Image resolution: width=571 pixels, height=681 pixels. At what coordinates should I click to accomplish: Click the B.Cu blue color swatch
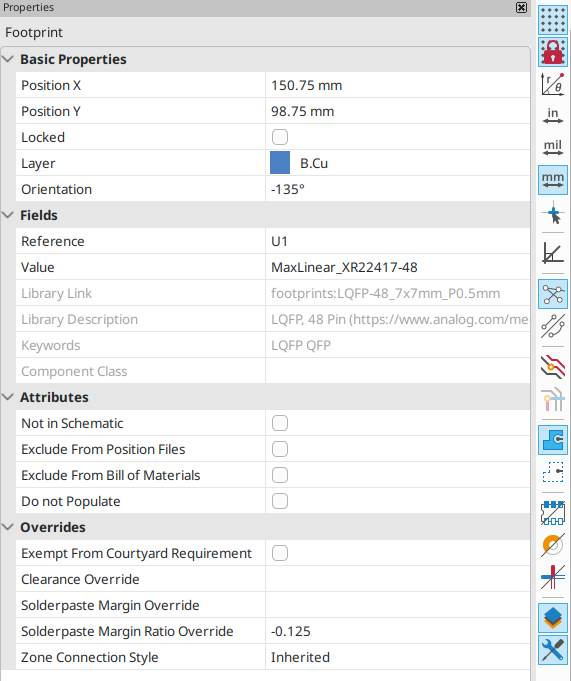[280, 163]
